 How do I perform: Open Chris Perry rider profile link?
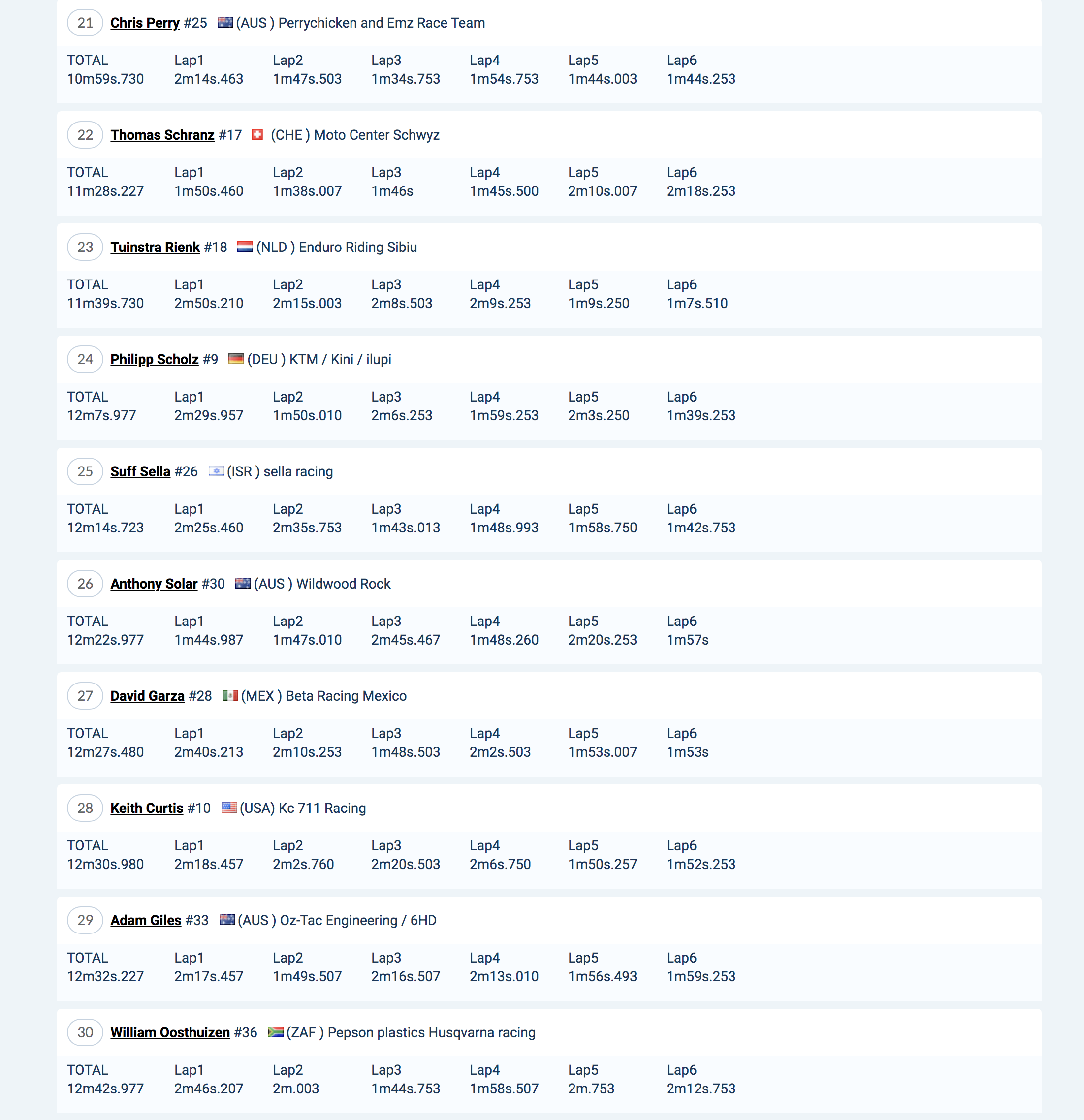point(145,23)
